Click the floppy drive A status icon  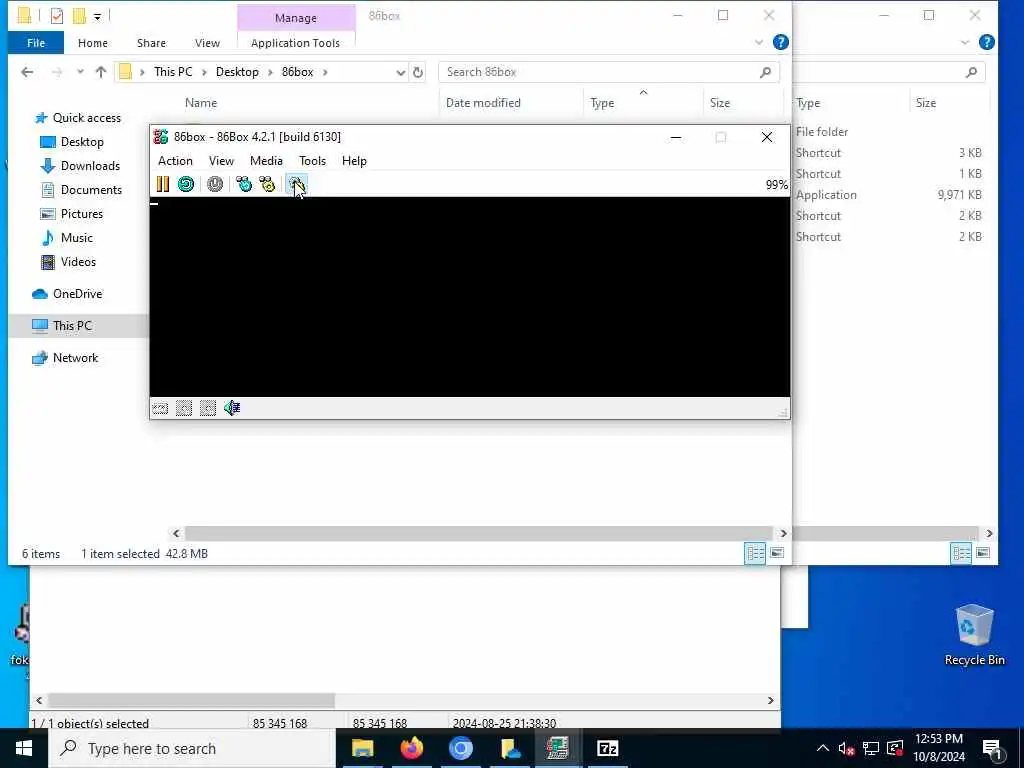pos(184,409)
